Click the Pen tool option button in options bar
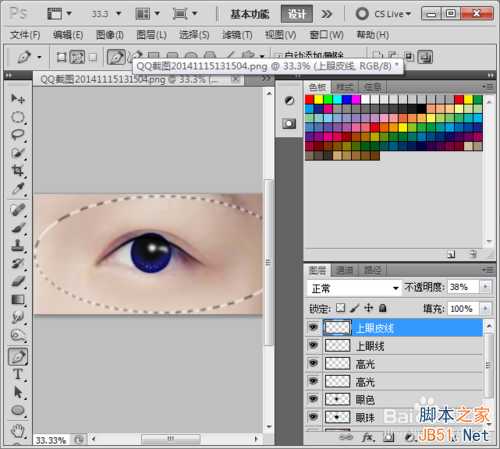 pos(116,57)
